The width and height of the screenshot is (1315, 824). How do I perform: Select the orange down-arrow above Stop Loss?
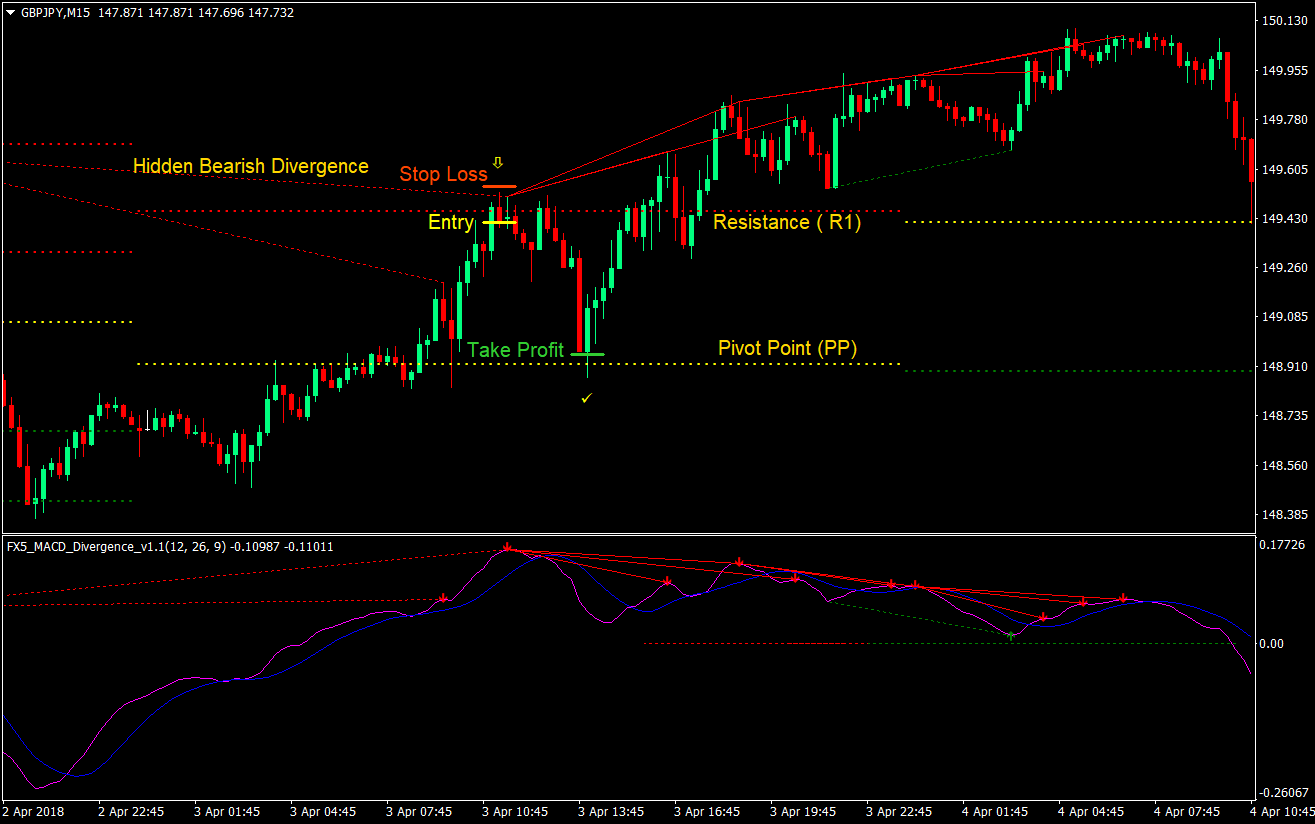coord(496,162)
